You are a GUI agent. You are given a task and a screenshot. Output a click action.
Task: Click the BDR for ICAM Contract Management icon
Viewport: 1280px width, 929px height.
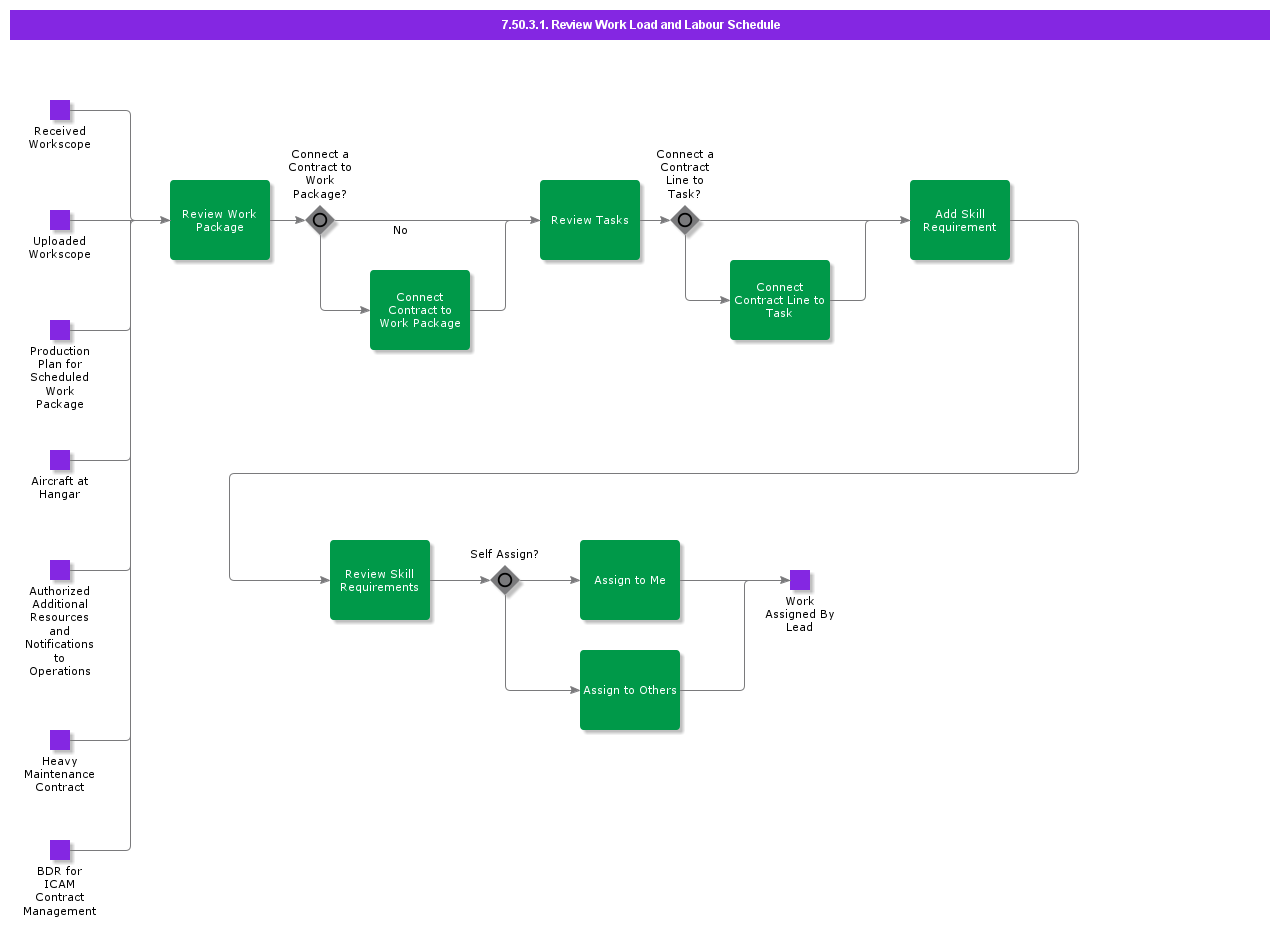click(x=60, y=850)
